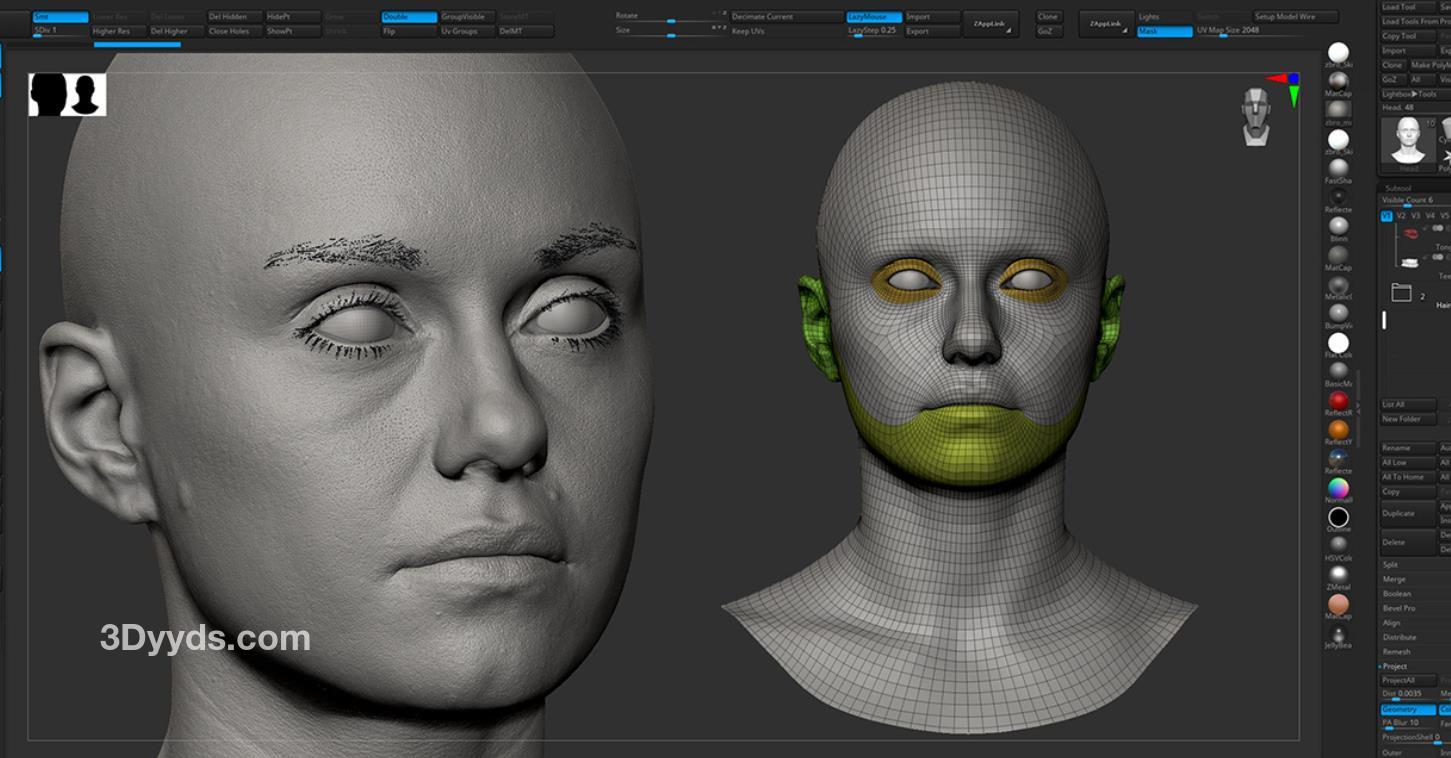The width and height of the screenshot is (1451, 758).
Task: Click the head silhouette reference thumbnail
Action: (x=67, y=95)
